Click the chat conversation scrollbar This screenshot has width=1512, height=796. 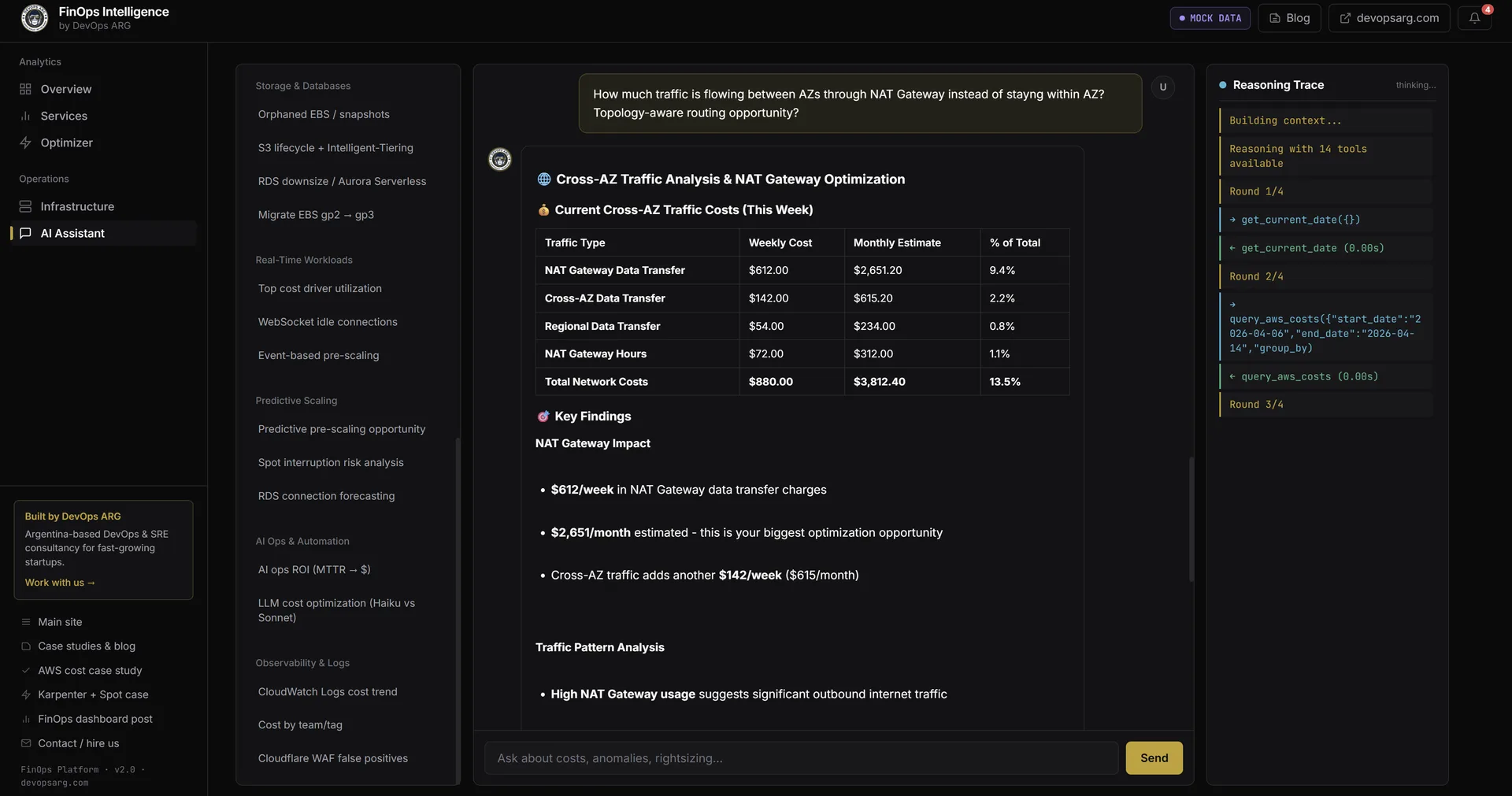coord(1191,520)
